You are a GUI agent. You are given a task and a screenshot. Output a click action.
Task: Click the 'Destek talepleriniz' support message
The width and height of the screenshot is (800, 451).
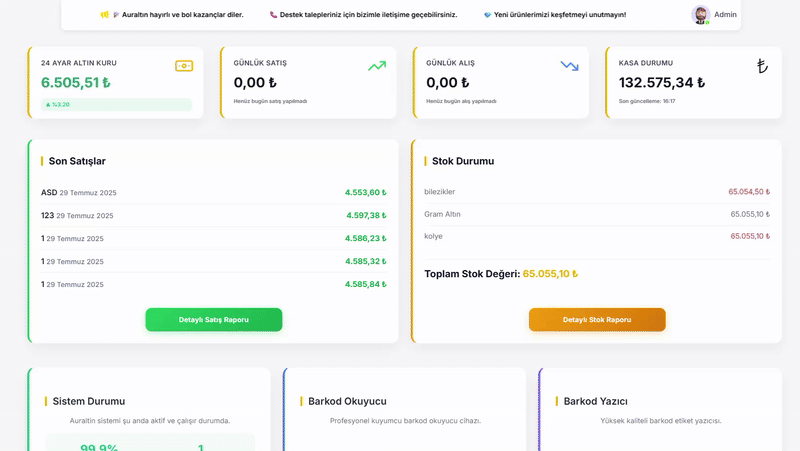pos(368,15)
